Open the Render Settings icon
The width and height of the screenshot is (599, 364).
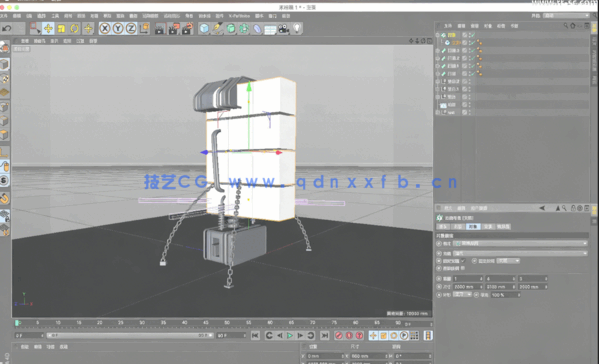[x=187, y=29]
